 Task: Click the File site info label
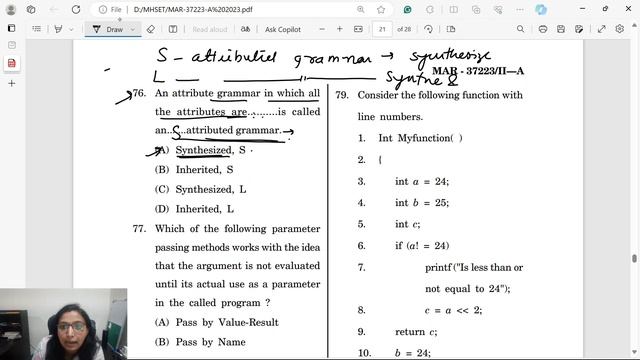[111, 9]
